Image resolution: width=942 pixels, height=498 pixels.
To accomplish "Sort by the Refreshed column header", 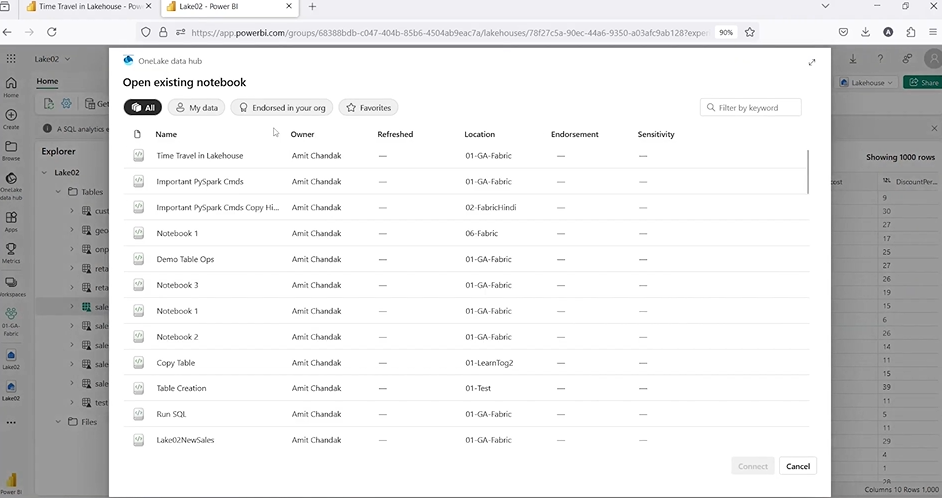I will point(395,134).
